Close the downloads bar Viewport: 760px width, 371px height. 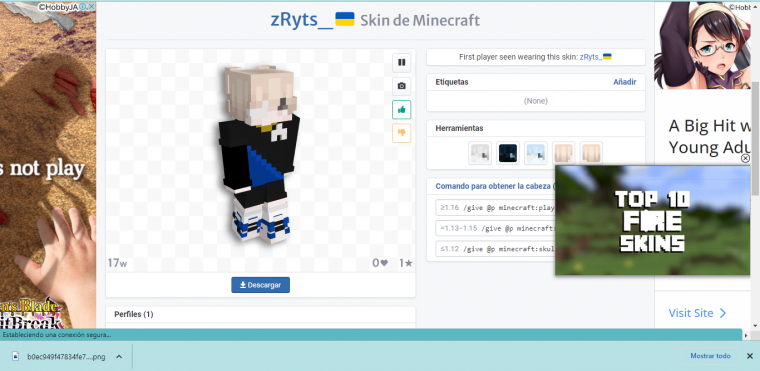point(749,356)
